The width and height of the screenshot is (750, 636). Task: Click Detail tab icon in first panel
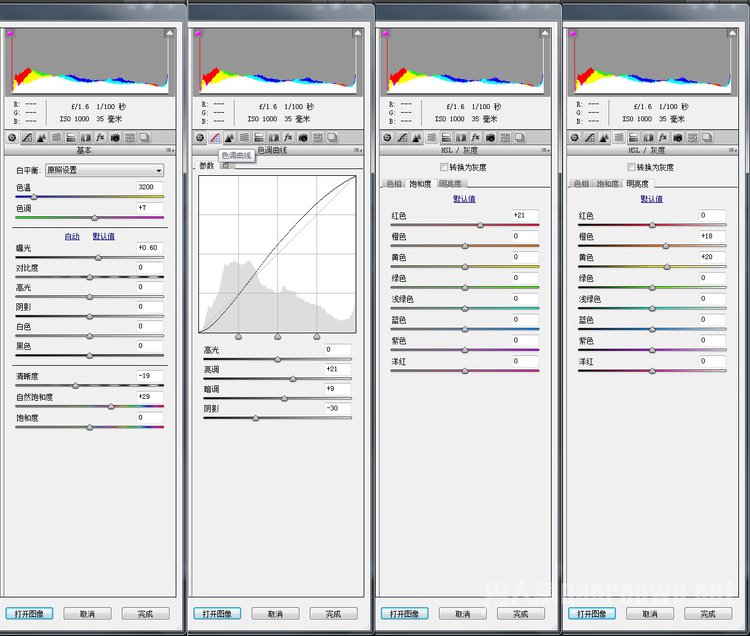click(42, 137)
